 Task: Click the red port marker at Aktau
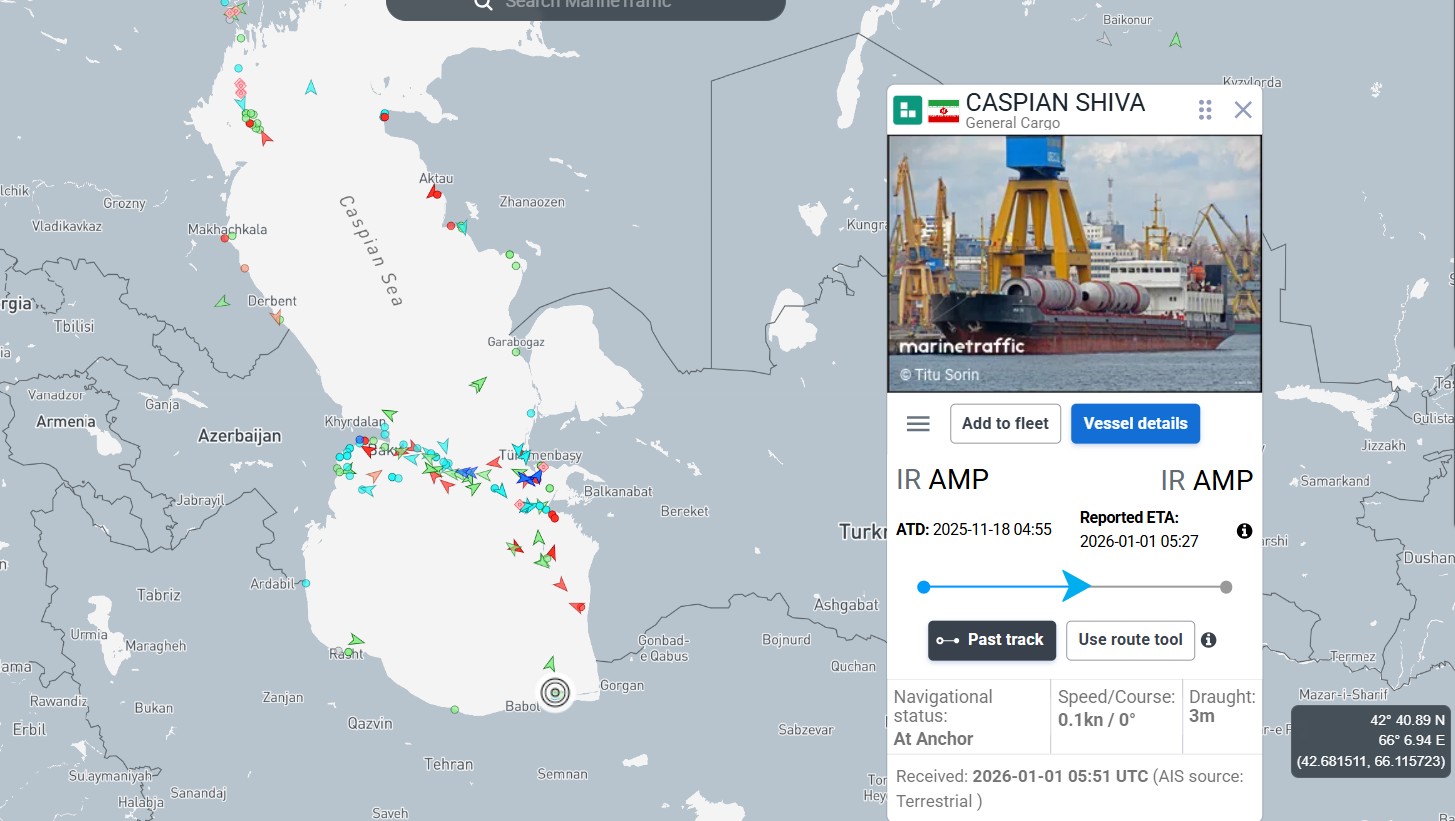pos(434,192)
